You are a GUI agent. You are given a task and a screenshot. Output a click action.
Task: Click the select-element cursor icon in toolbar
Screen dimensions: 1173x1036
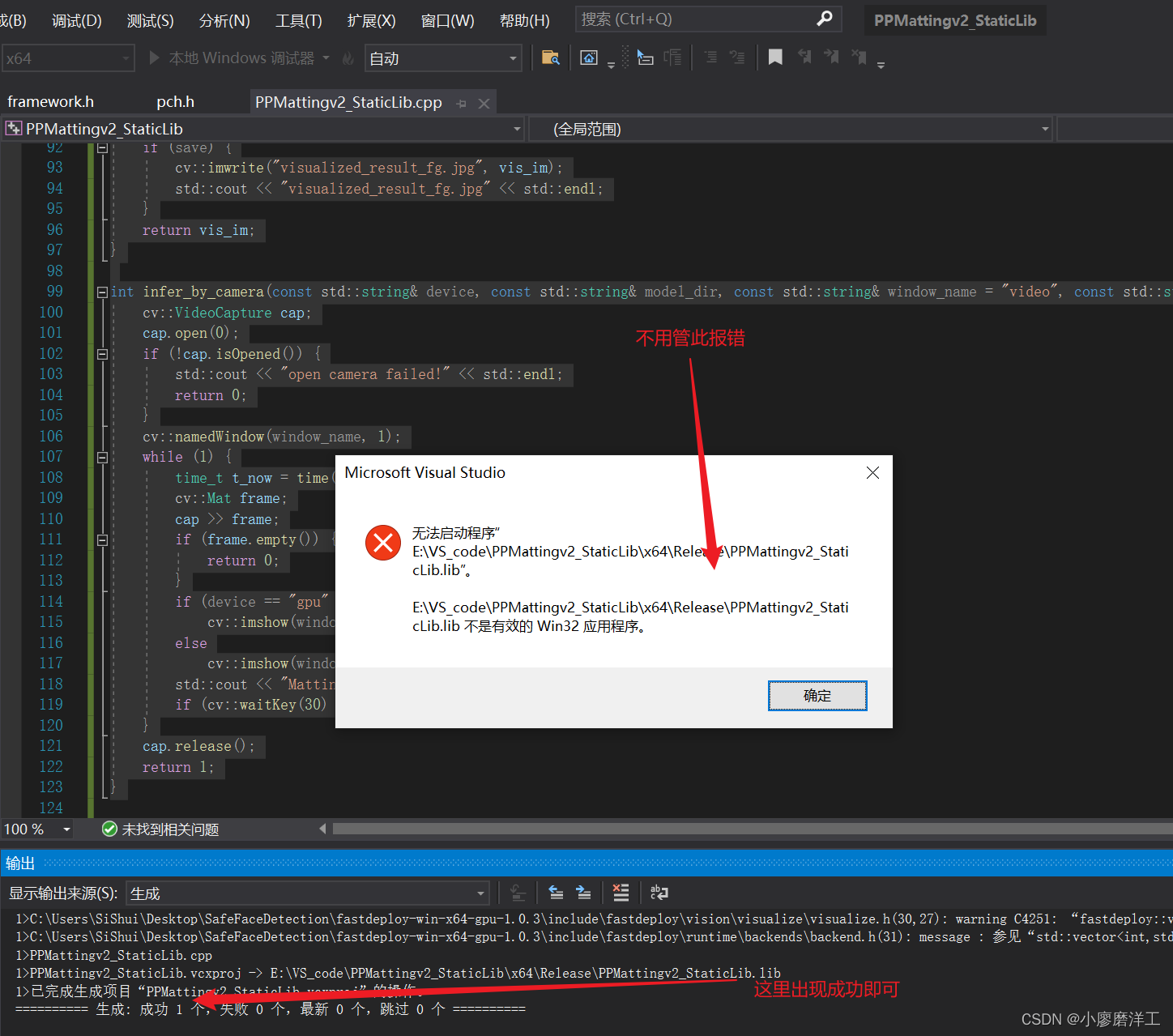(x=645, y=58)
